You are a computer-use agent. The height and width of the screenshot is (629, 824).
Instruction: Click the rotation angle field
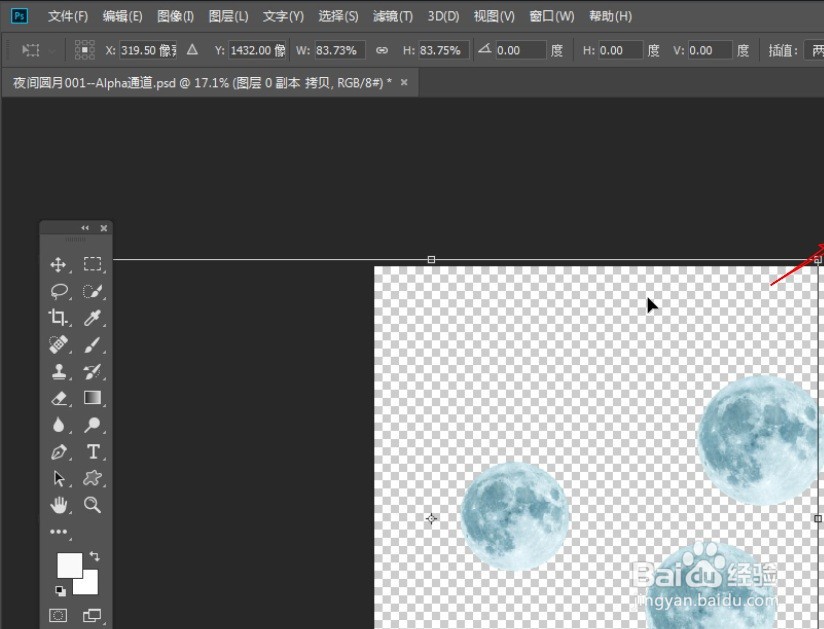(521, 50)
